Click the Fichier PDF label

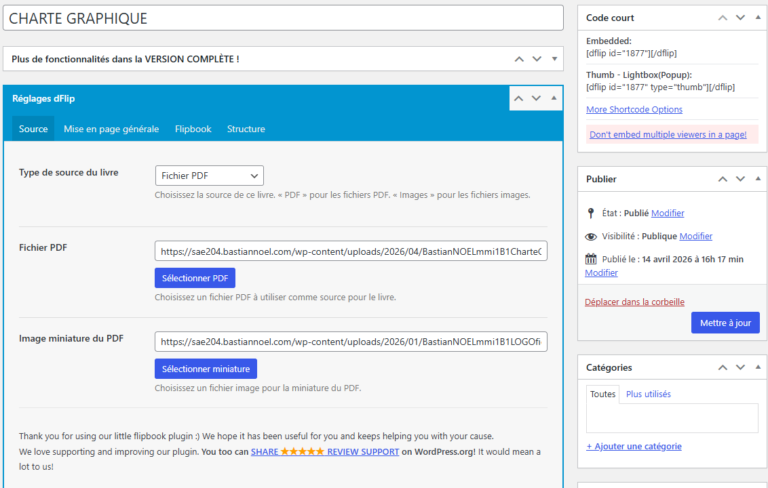(43, 248)
